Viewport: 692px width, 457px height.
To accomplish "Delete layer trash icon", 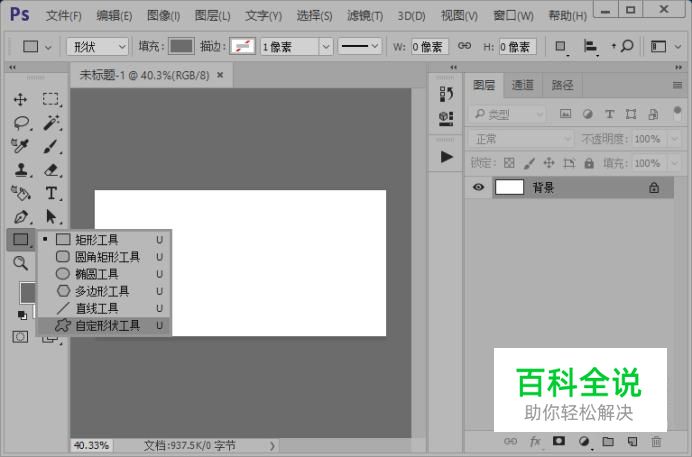I will point(656,441).
